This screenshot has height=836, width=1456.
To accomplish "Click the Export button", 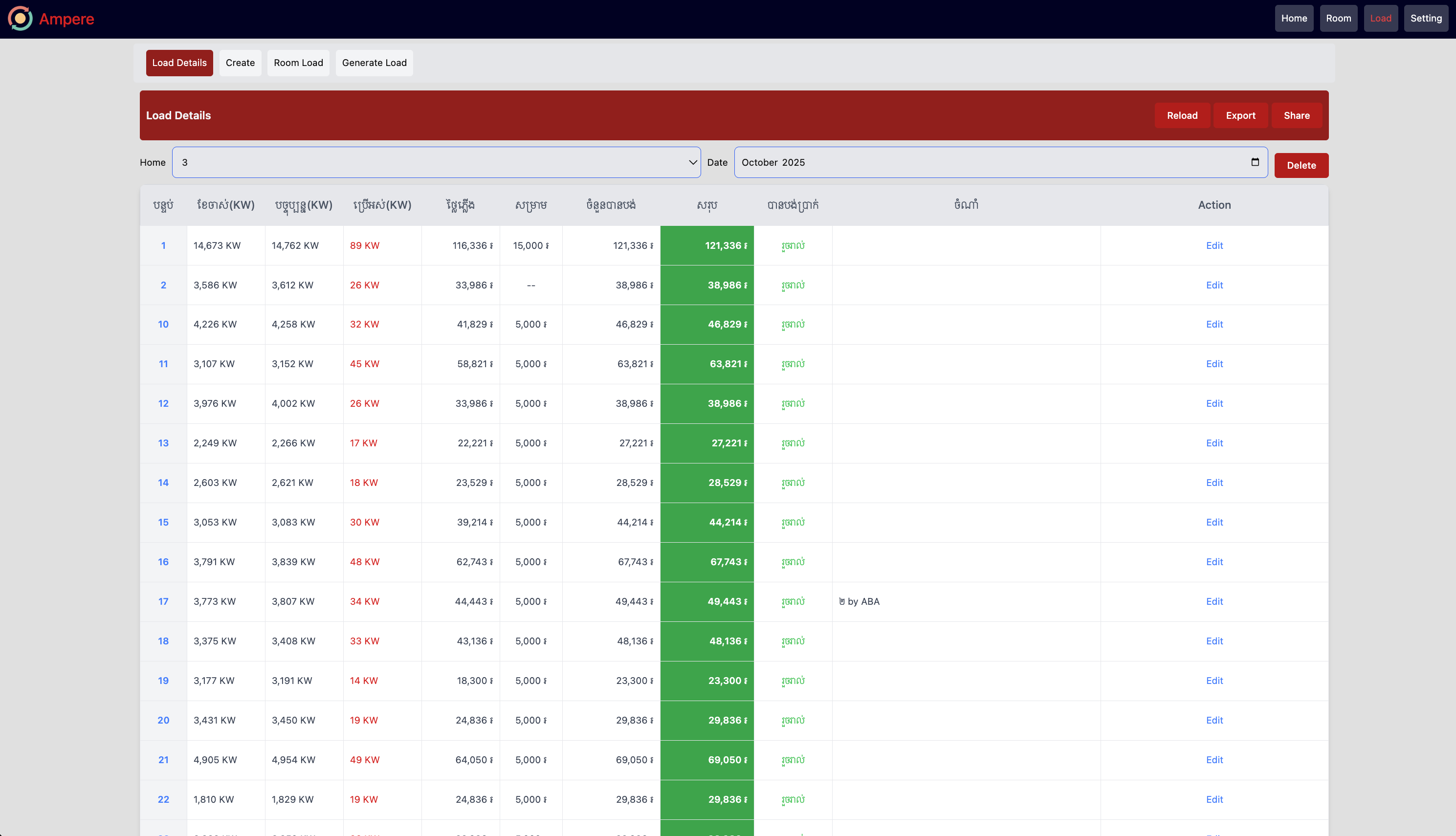I will coord(1240,115).
